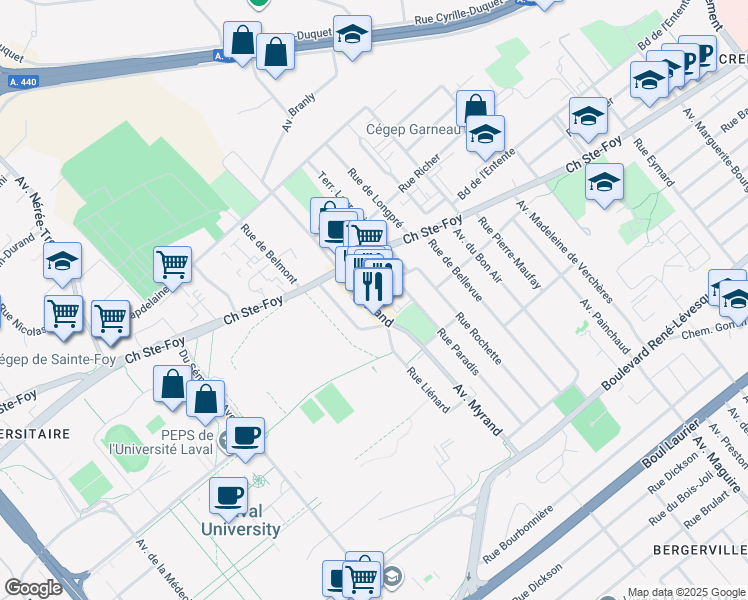Select the Boulevard René-Lévesque label
Screen dimensions: 748x600
click(x=656, y=340)
